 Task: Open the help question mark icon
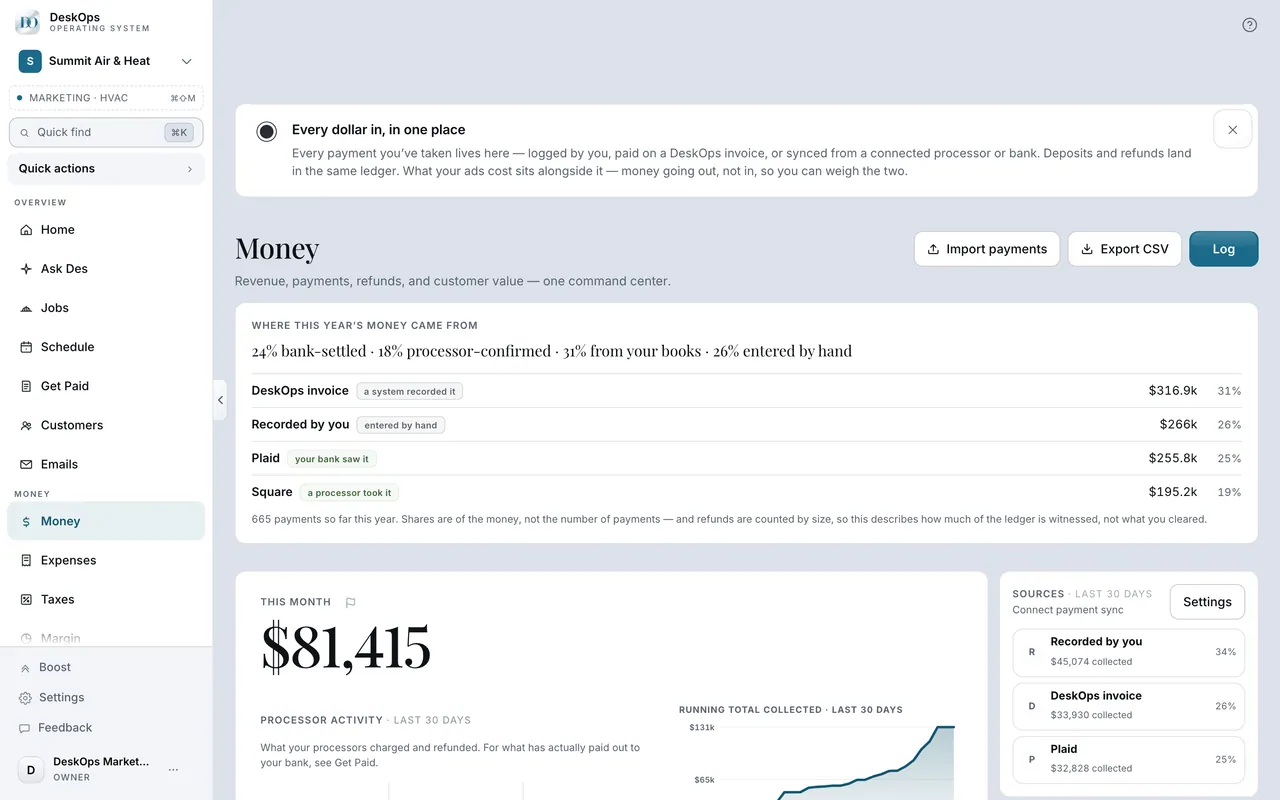1249,25
